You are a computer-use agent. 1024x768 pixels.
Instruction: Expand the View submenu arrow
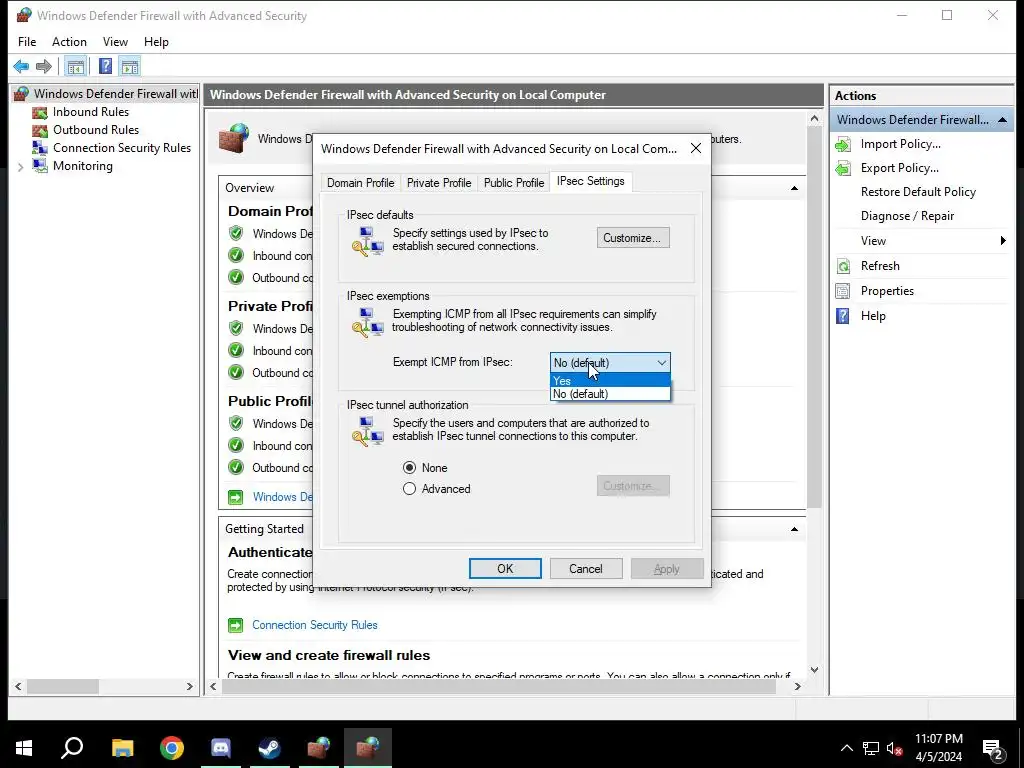click(x=1003, y=241)
